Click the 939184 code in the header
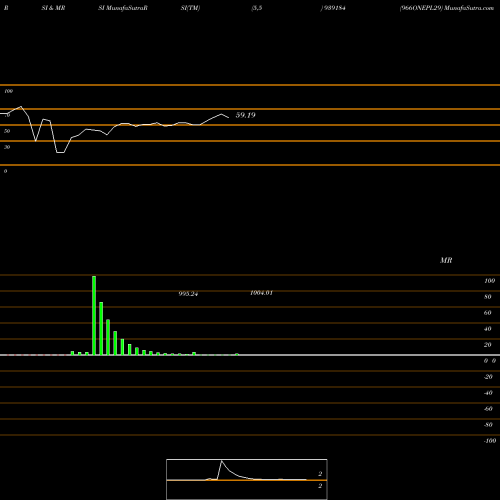500x500 pixels. tap(334, 8)
